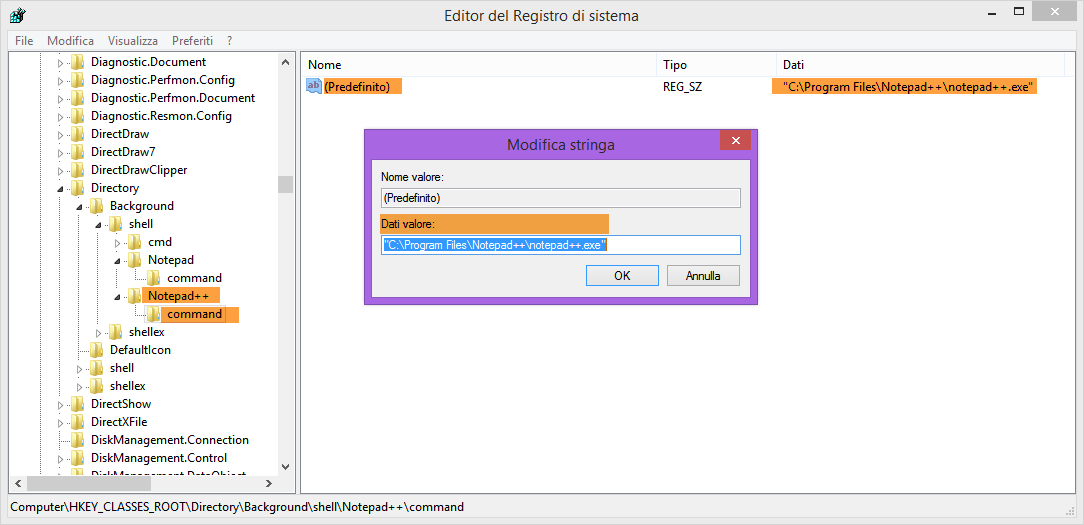This screenshot has width=1084, height=525.
Task: Click the tree pane scroll right arrow
Action: click(270, 483)
